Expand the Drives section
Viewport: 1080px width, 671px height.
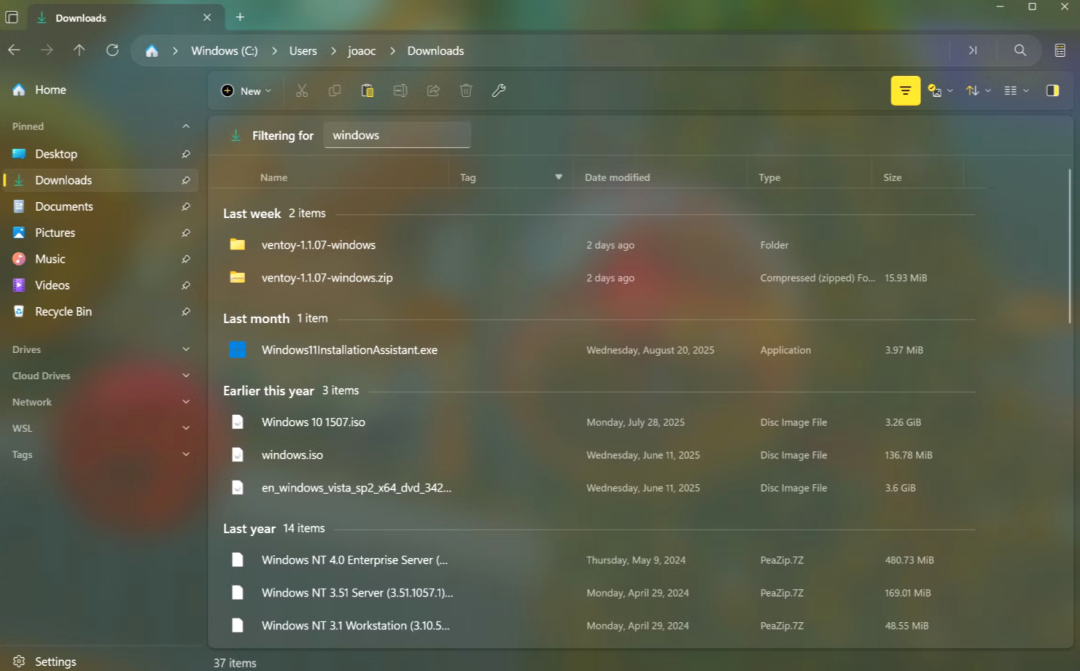point(185,349)
